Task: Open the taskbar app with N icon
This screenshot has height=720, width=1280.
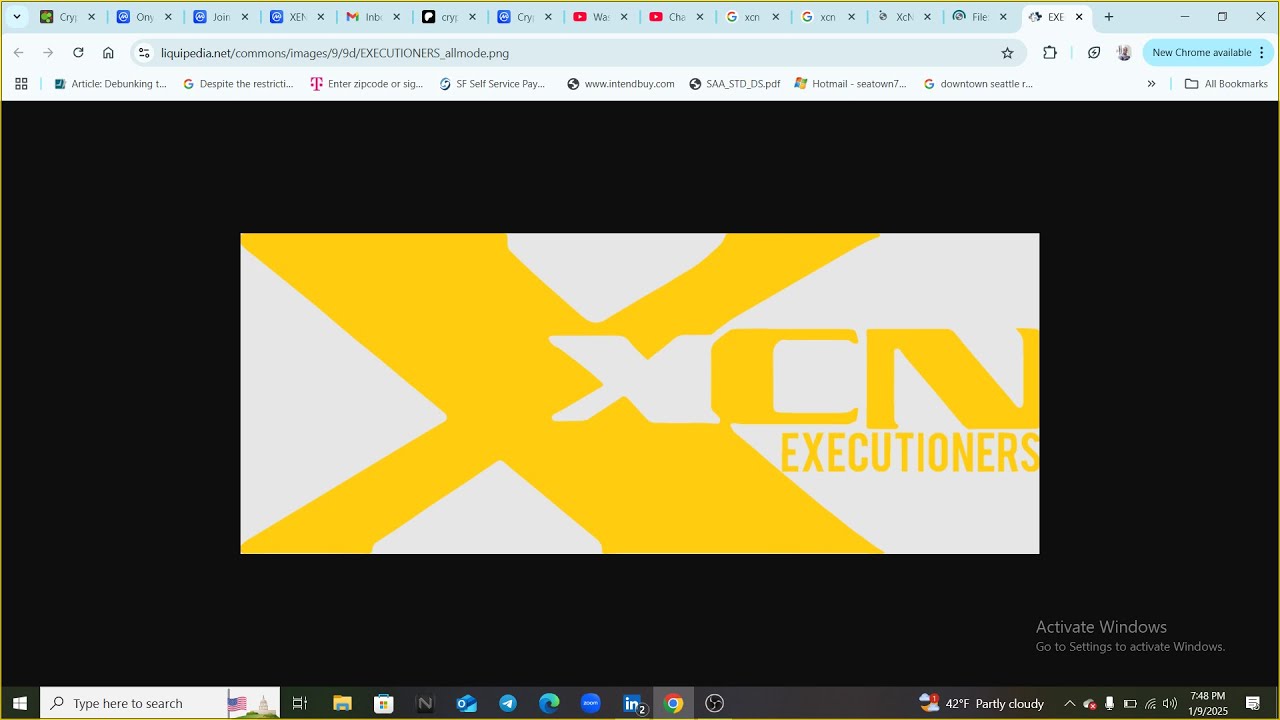Action: pos(425,703)
